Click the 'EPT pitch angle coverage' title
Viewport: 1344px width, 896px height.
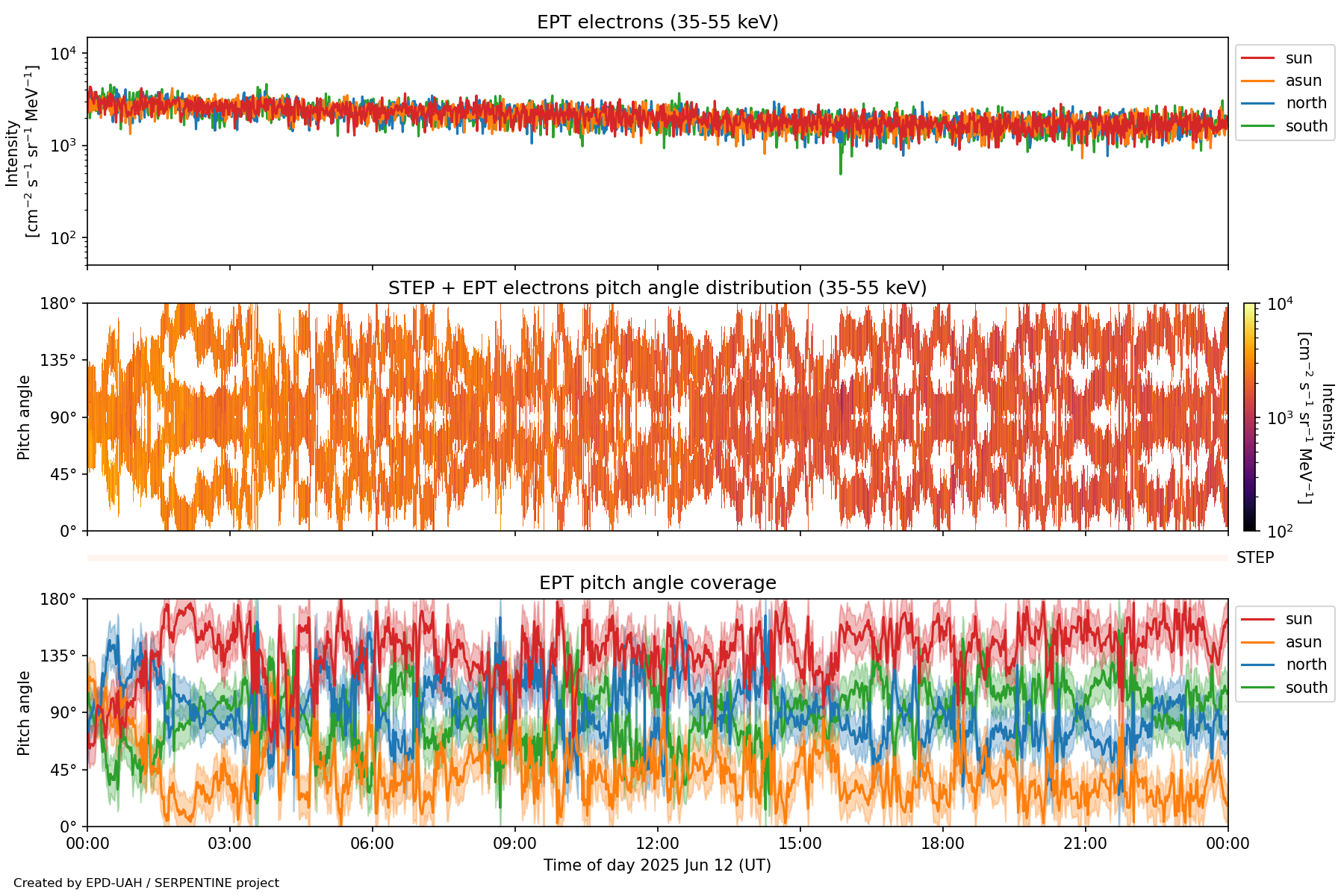coord(657,583)
